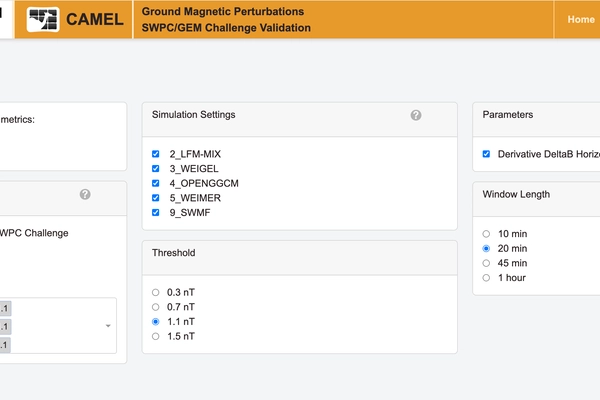
Task: Toggle the 3_WEIGEL checkbox
Action: coord(155,169)
